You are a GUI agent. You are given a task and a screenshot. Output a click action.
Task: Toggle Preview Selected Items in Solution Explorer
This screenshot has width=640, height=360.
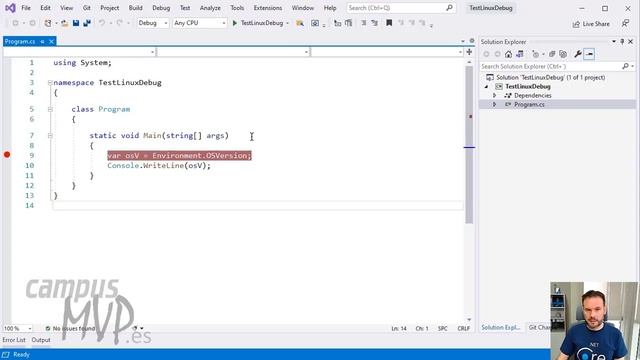[x=589, y=54]
